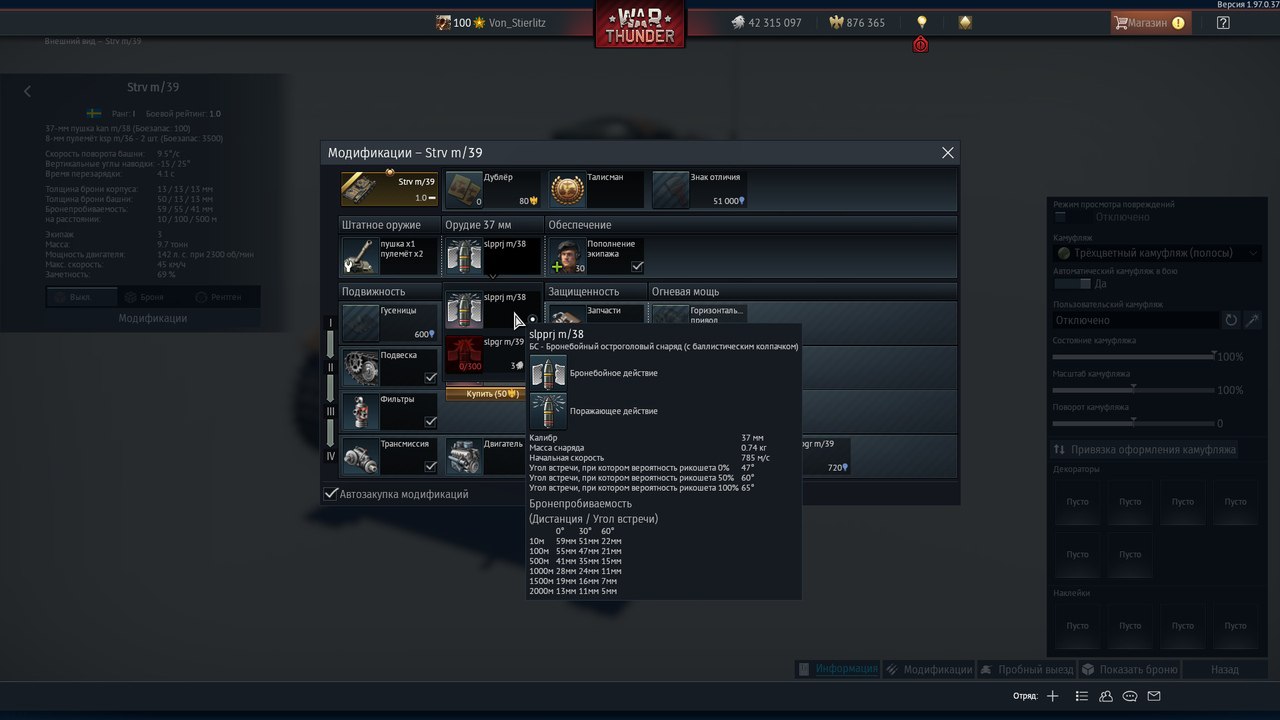Toggle the Трансмиссия modification checkbox
1280x720 pixels.
pos(430,466)
